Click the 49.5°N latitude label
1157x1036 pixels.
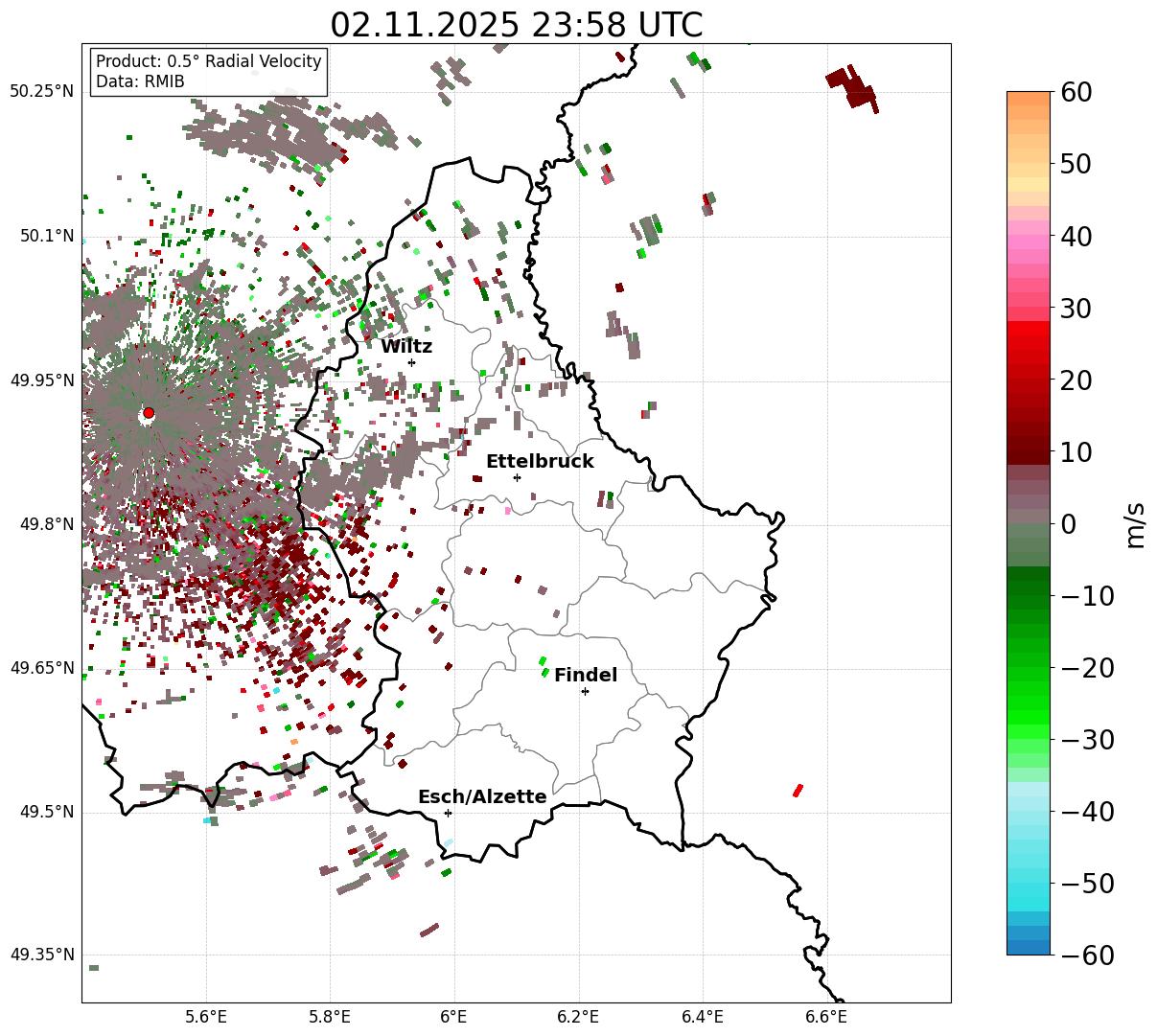coord(46,812)
